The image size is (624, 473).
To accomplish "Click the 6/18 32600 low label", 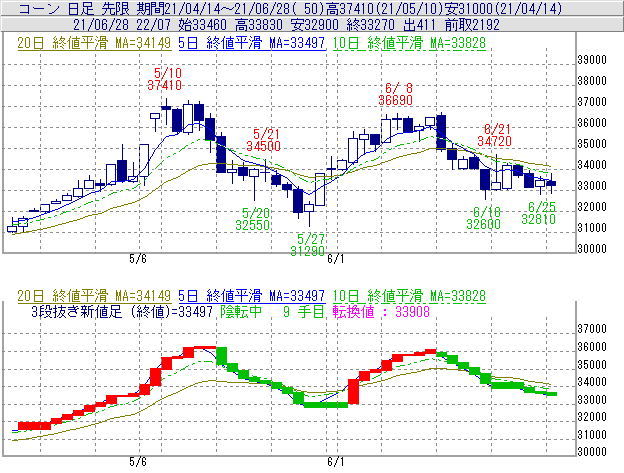I will pos(484,218).
